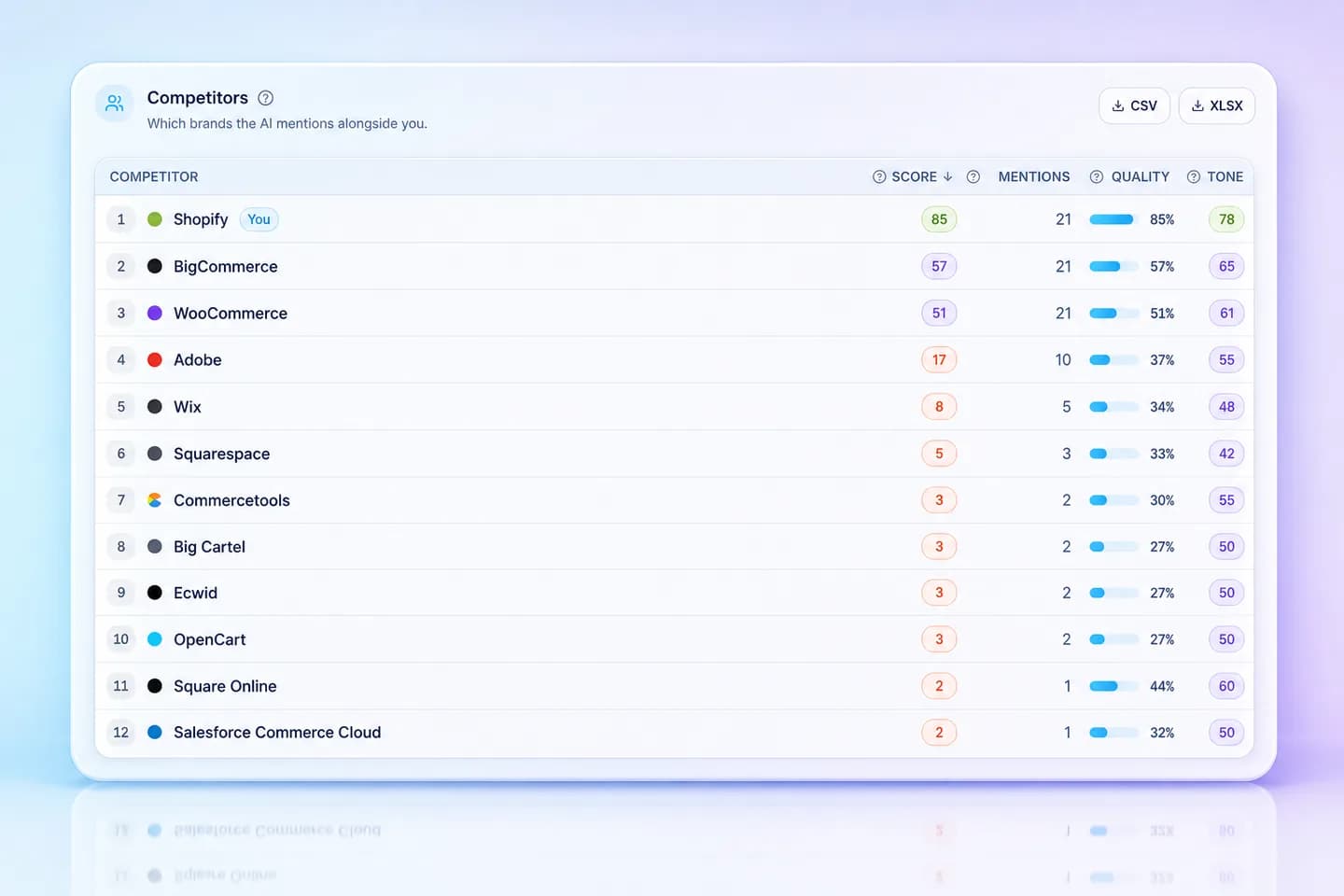
Task: Click Shopify's quality bar at 85%
Action: pyautogui.click(x=1113, y=219)
